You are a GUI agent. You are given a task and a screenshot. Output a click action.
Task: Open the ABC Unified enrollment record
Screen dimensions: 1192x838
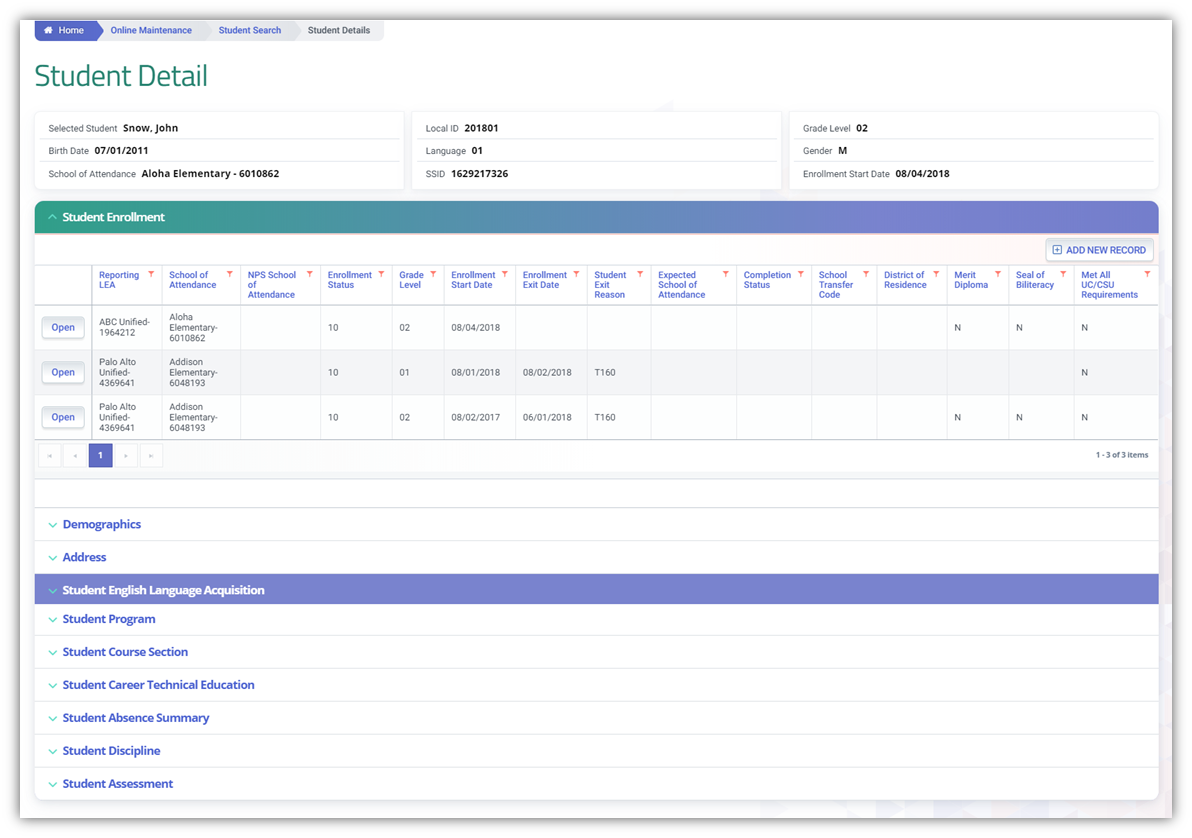tap(63, 328)
